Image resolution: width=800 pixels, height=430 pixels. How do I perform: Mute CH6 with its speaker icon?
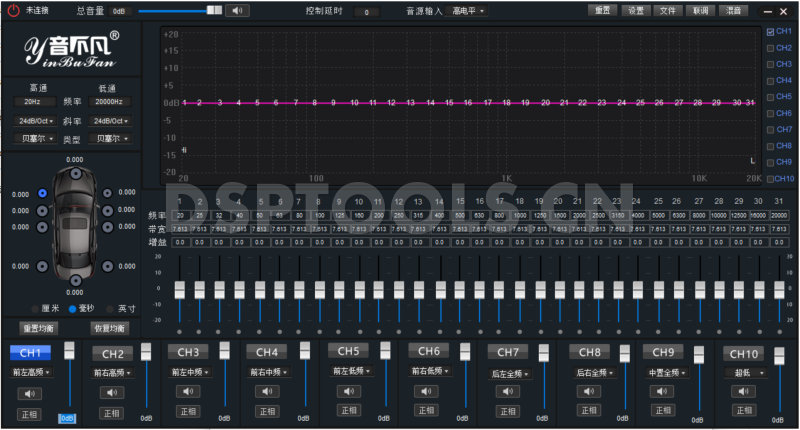point(427,391)
